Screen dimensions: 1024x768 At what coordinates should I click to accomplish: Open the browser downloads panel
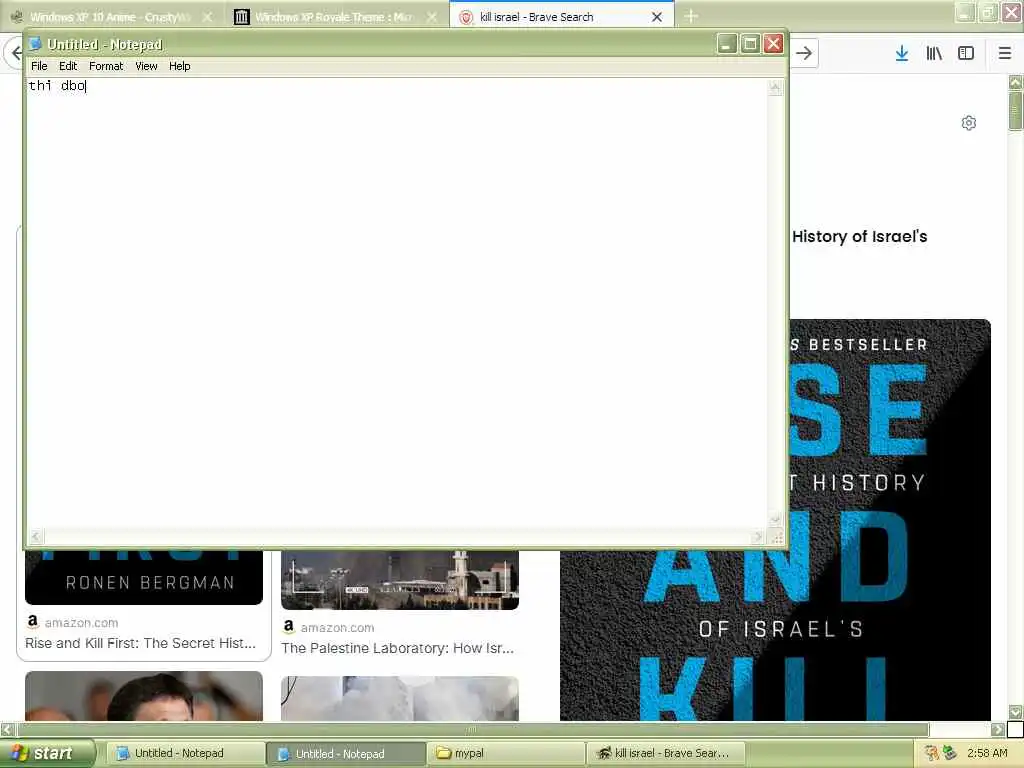click(x=902, y=53)
